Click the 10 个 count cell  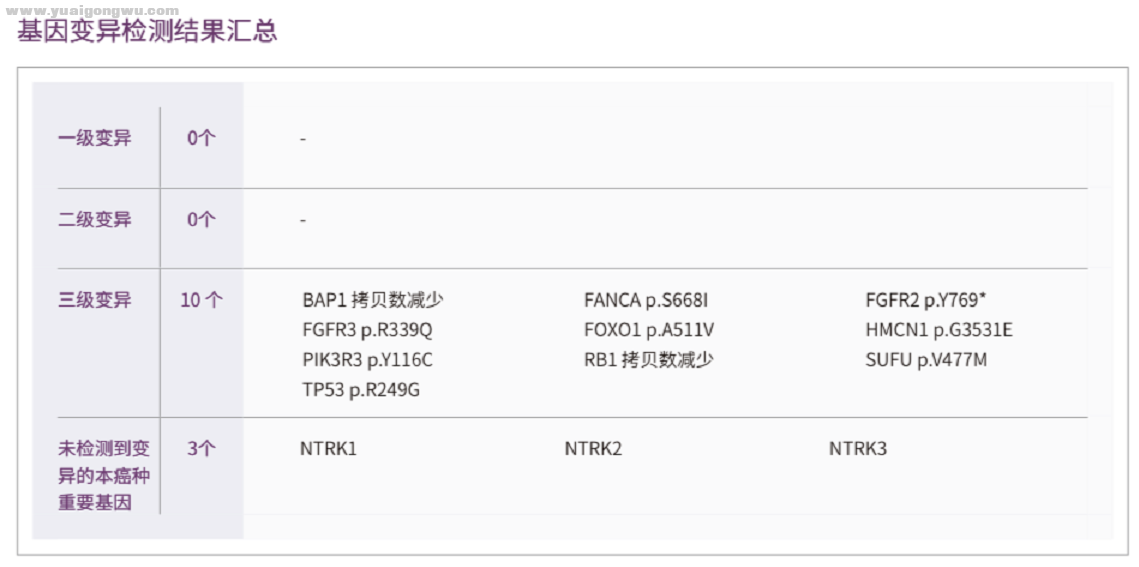202,300
